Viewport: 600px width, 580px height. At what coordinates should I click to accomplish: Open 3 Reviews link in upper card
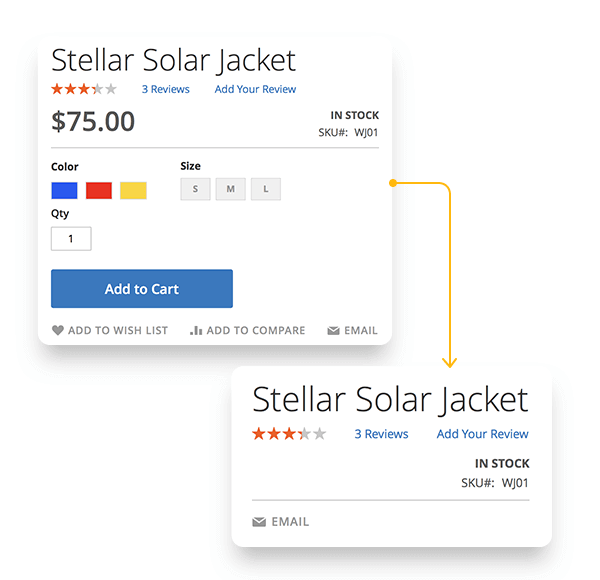coord(166,89)
